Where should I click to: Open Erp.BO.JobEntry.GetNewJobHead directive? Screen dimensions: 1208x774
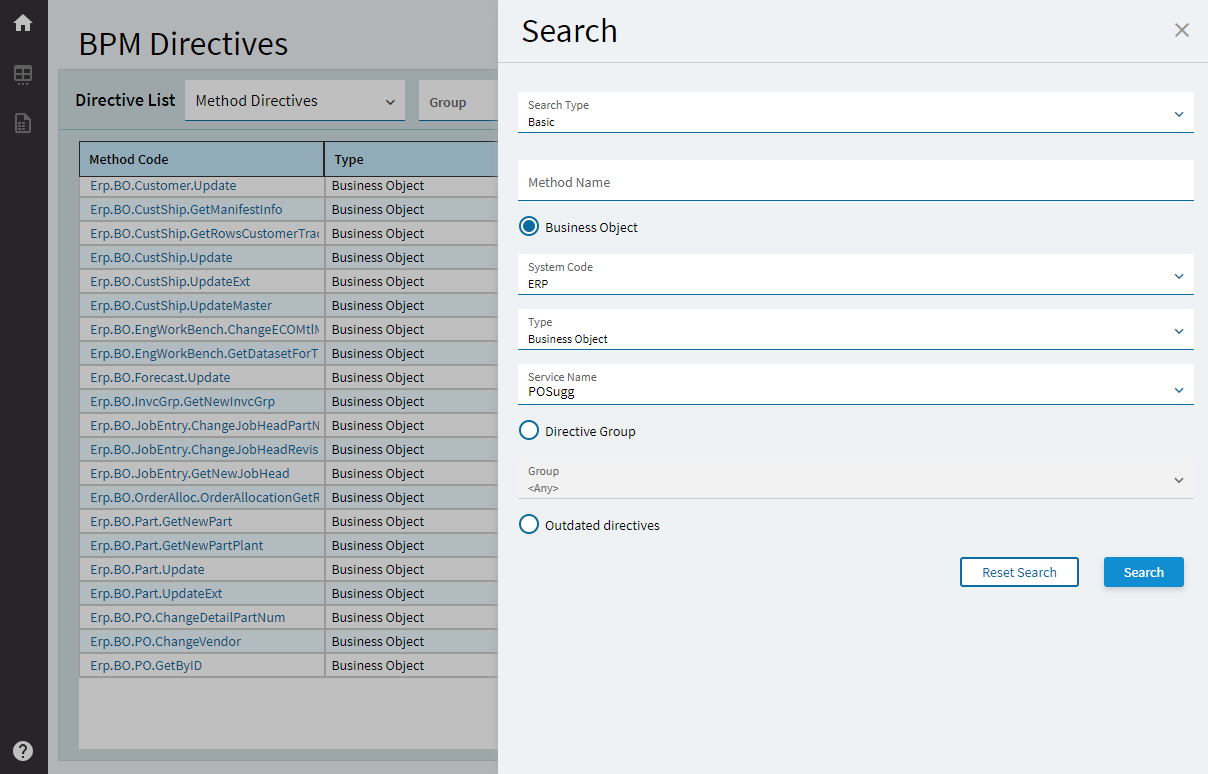(189, 474)
